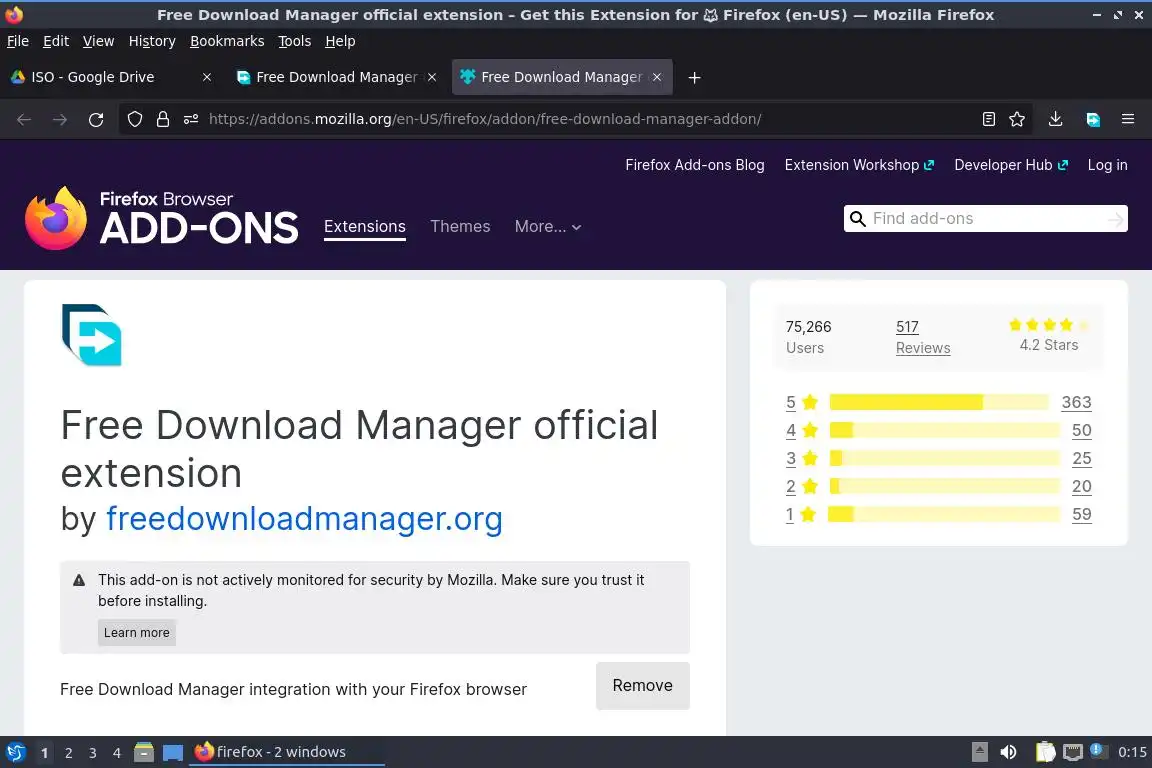The width and height of the screenshot is (1152, 768).
Task: Switch to workspace 4
Action: click(x=117, y=753)
